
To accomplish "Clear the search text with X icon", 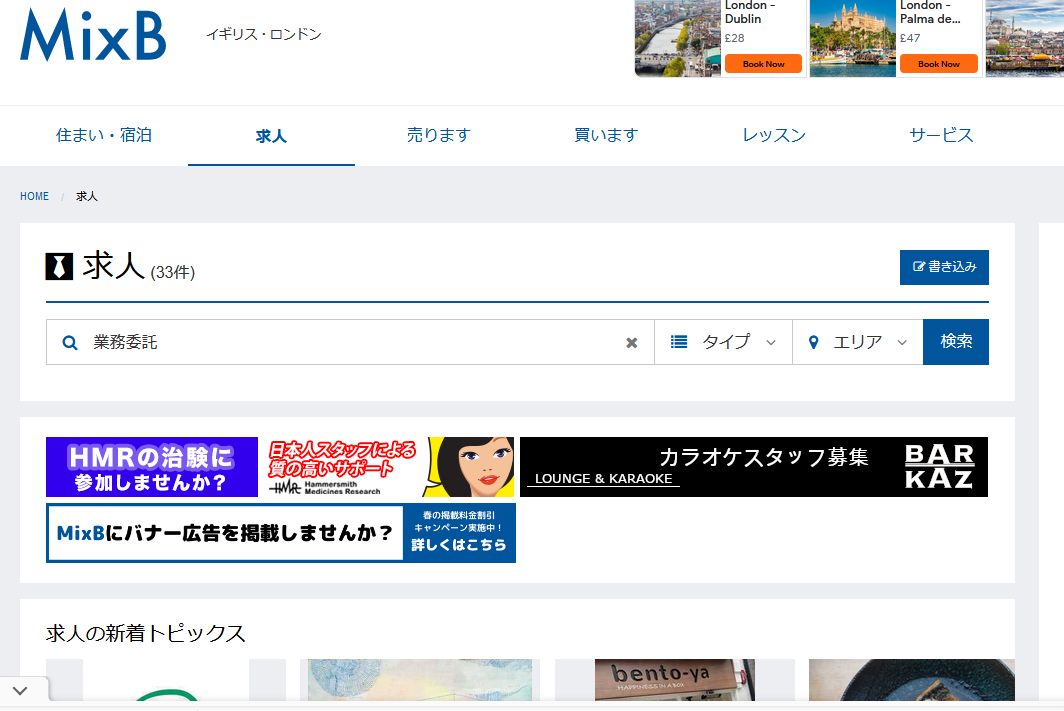I will click(x=632, y=343).
